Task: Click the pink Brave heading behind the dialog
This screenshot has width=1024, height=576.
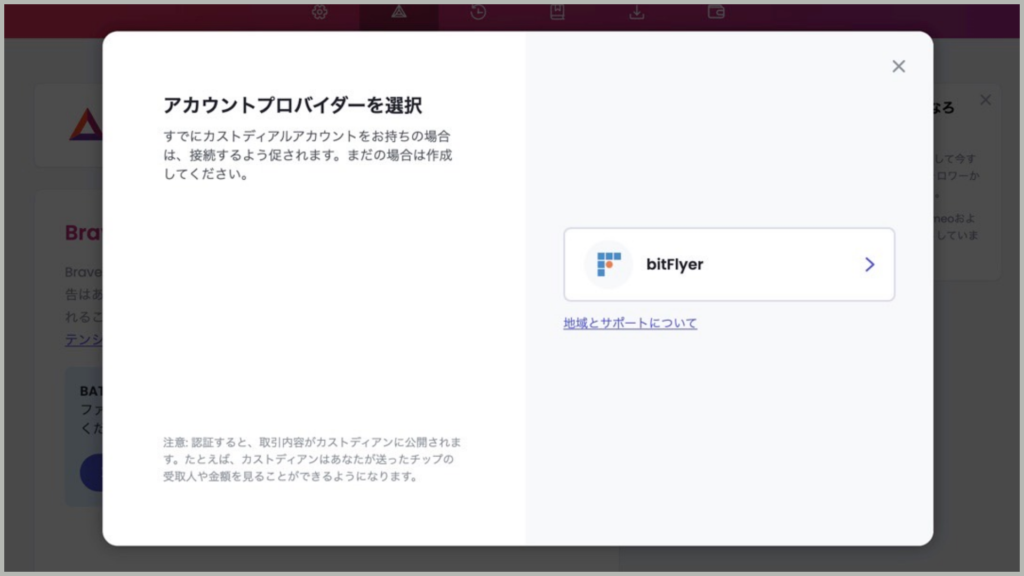Action: [83, 233]
